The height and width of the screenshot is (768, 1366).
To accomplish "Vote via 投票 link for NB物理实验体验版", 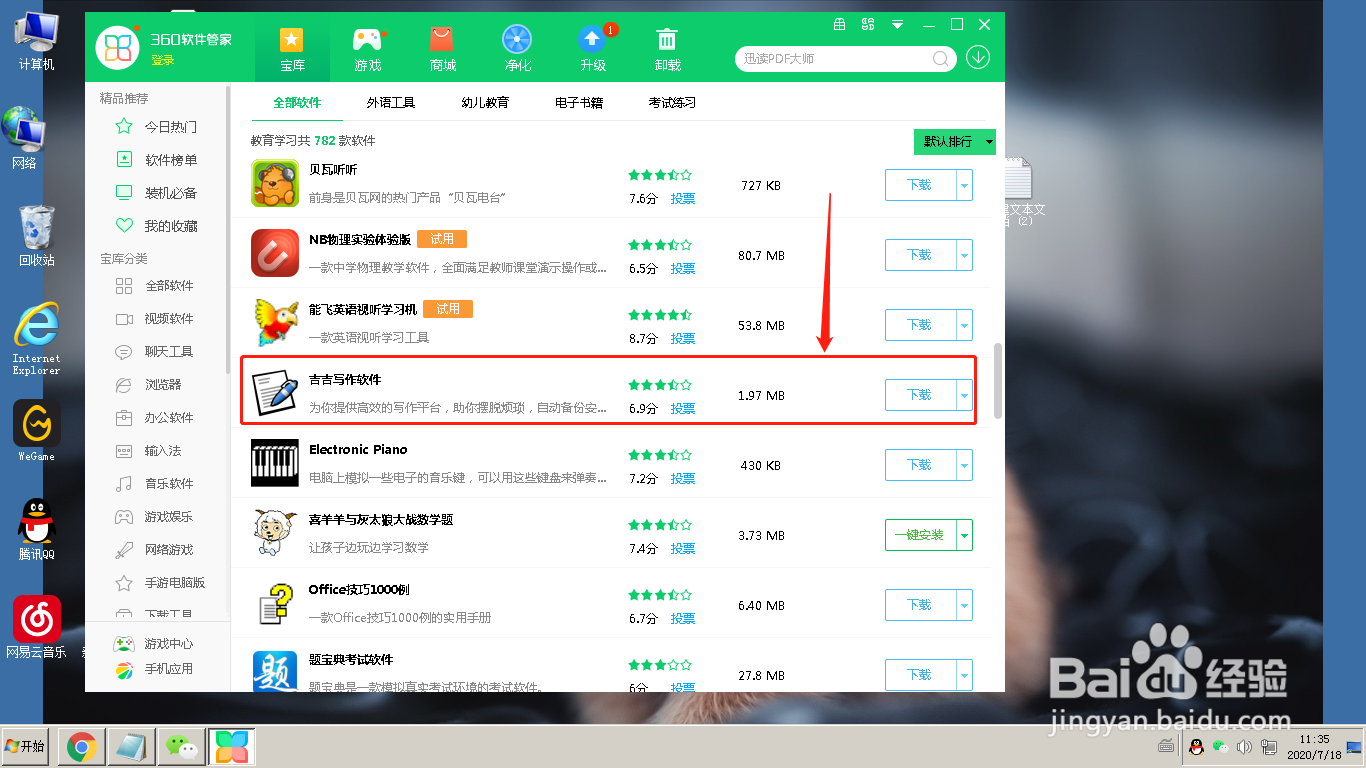I will tap(683, 269).
